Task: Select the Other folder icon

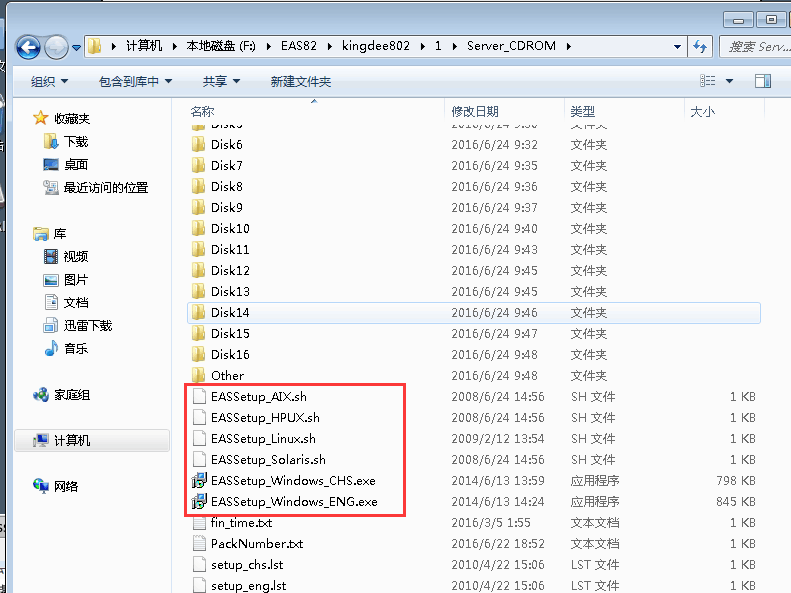Action: click(x=199, y=376)
